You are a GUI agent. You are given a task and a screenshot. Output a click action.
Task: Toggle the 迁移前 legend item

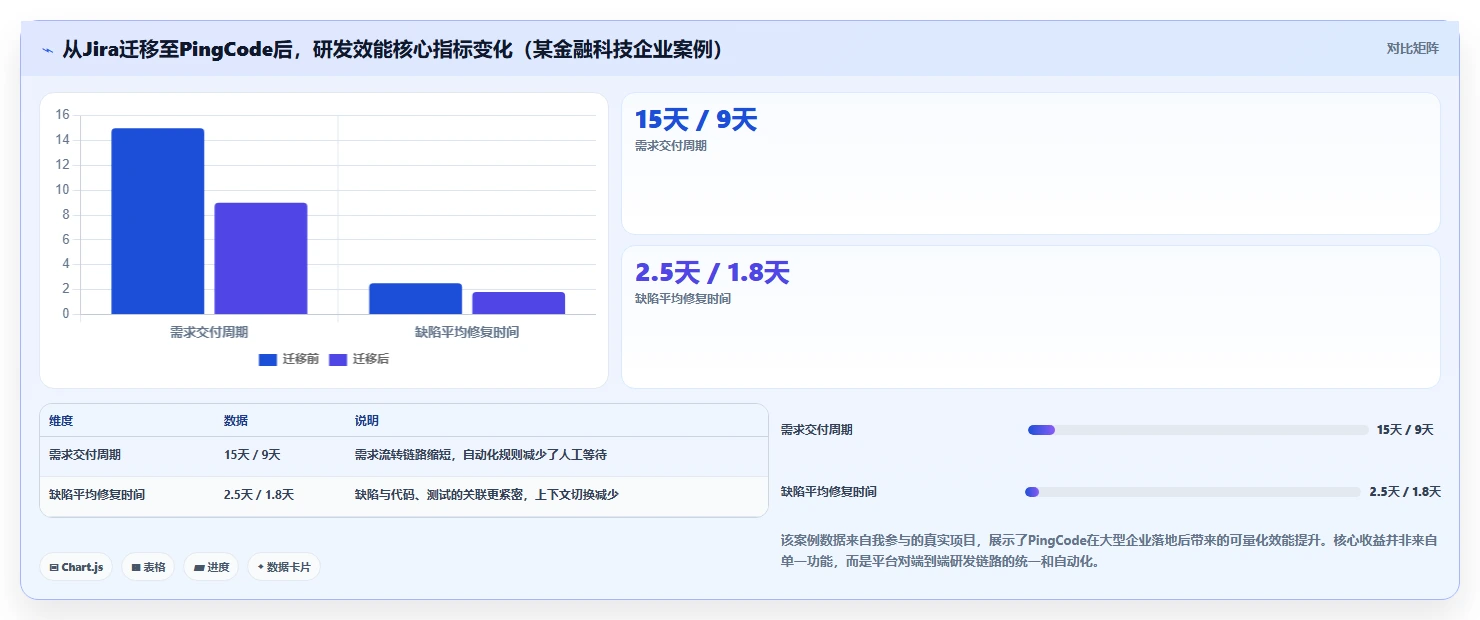point(288,359)
